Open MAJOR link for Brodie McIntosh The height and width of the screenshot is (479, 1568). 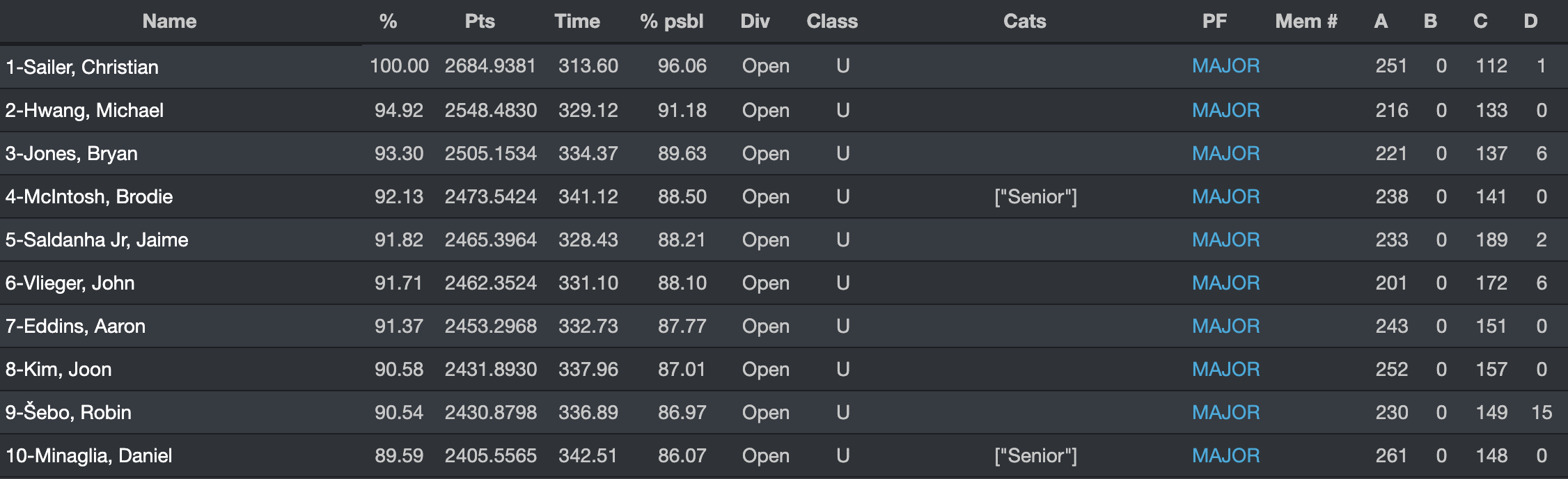[x=1225, y=196]
